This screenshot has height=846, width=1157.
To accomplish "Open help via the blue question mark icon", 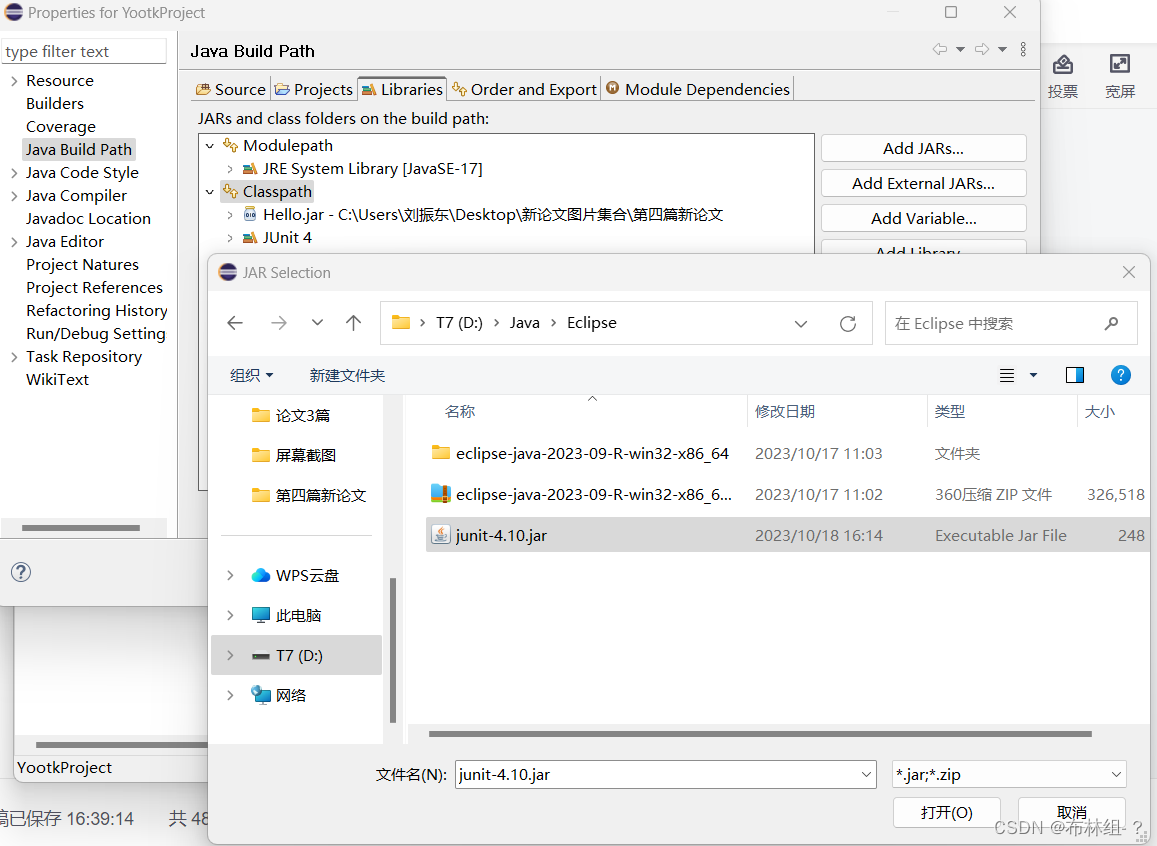I will (x=1121, y=375).
